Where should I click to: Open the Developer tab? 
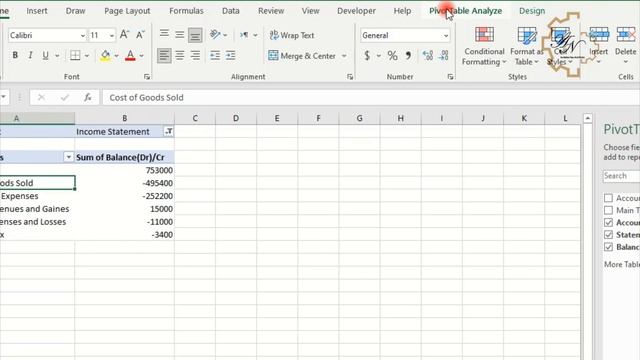[x=356, y=11]
